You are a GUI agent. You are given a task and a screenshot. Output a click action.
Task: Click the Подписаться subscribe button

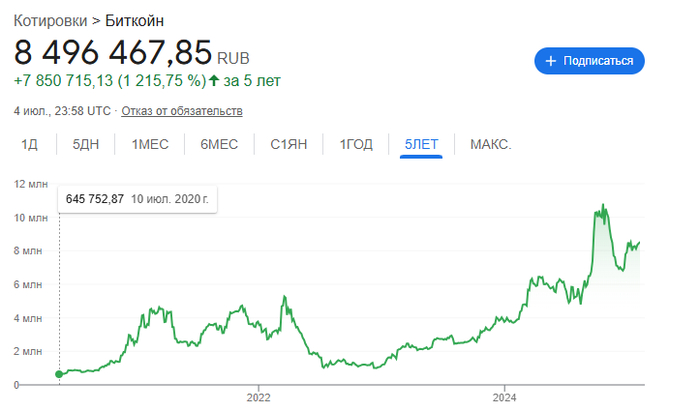tap(589, 61)
